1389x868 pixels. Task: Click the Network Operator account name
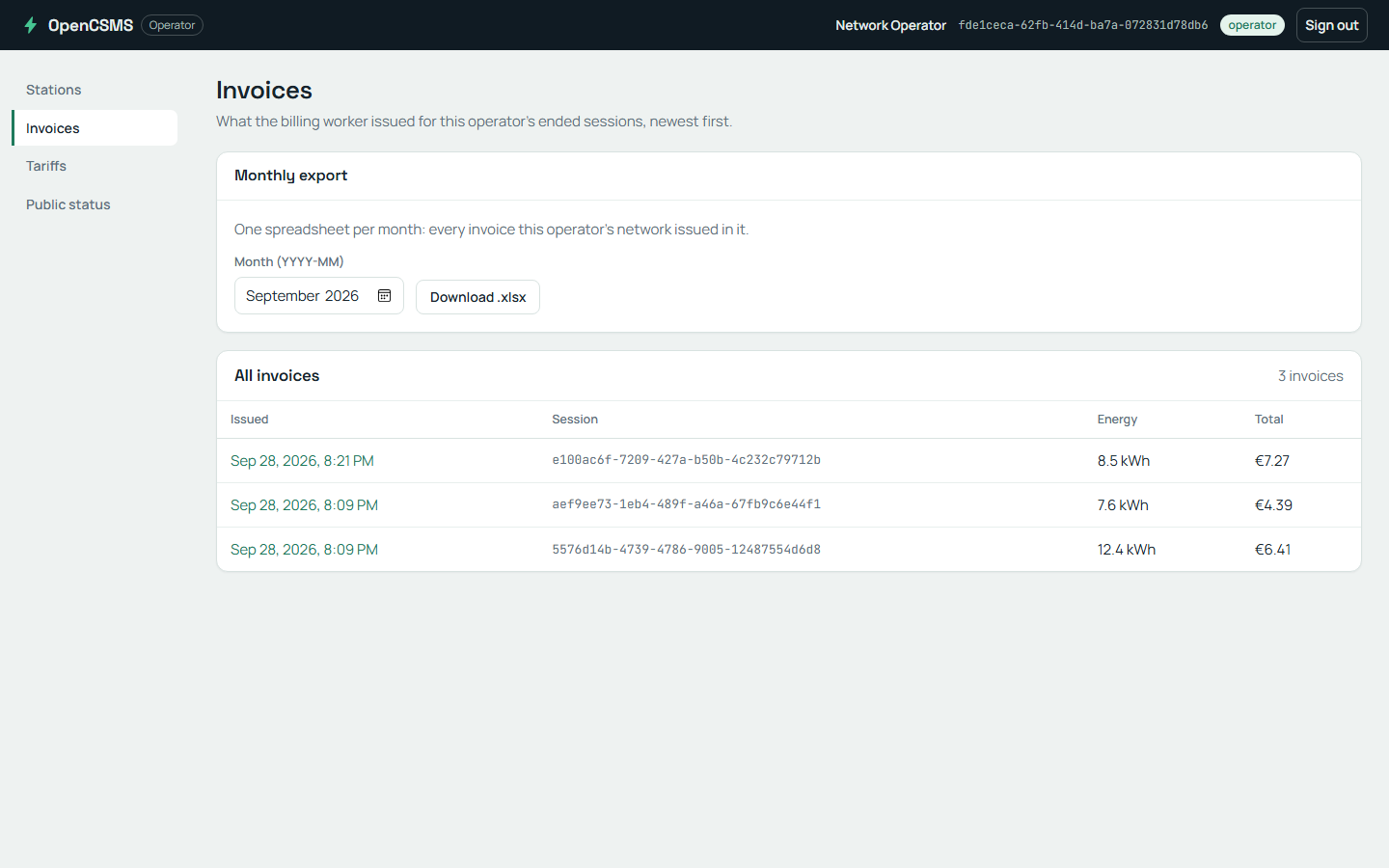[x=890, y=25]
